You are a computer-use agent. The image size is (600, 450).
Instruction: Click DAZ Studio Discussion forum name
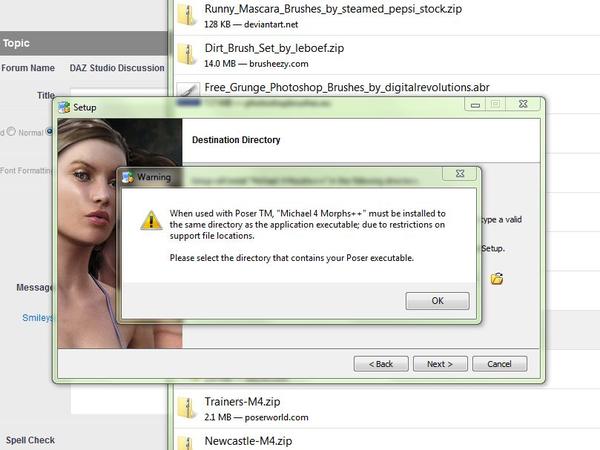(117, 68)
